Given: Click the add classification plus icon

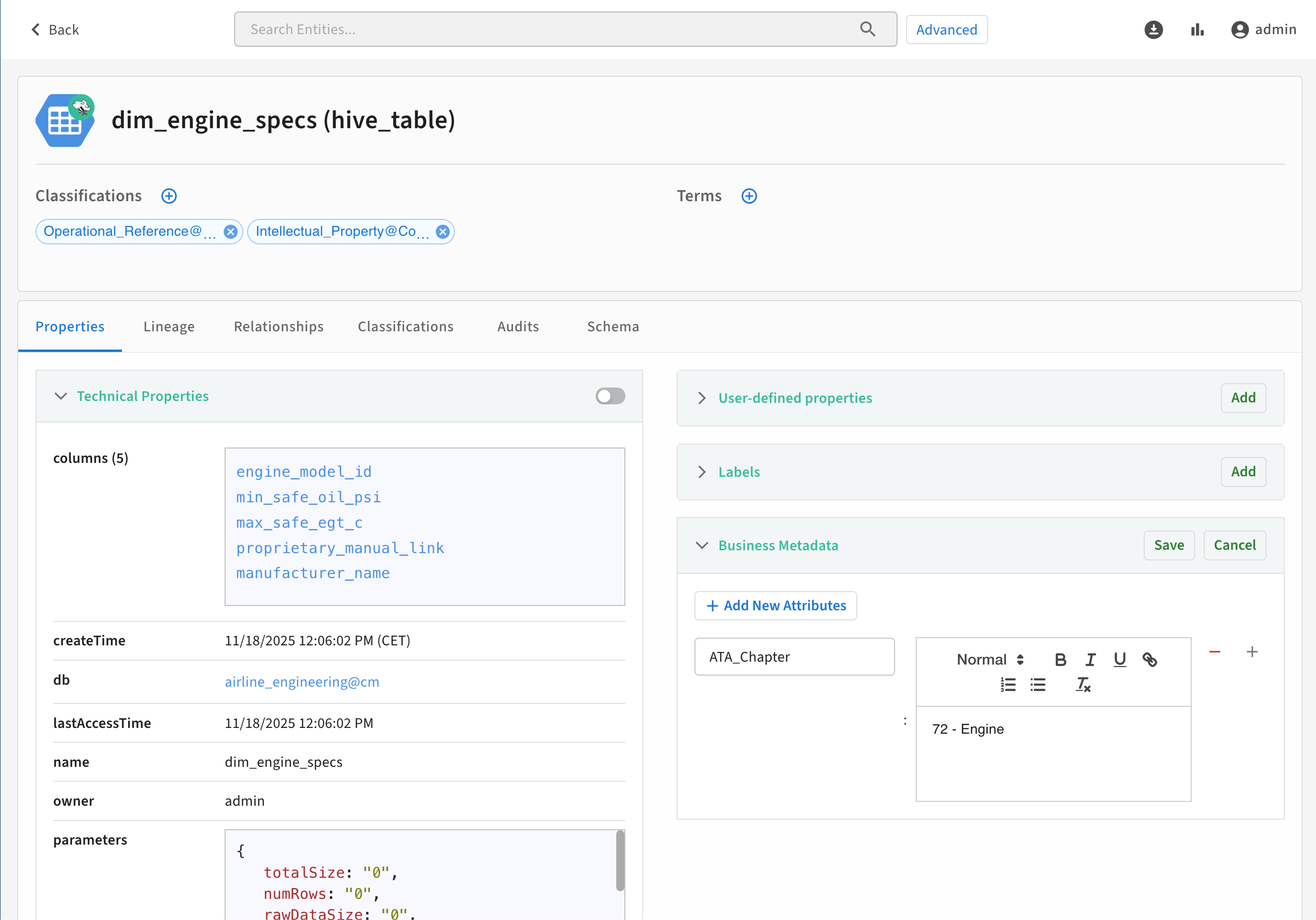Looking at the screenshot, I should 168,196.
